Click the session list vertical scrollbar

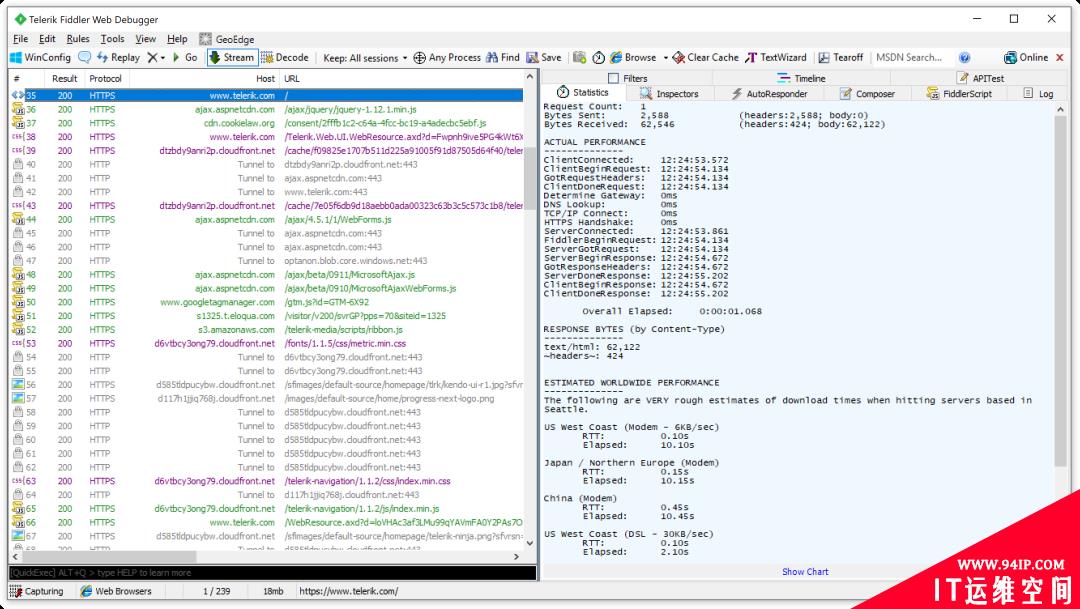pyautogui.click(x=530, y=179)
